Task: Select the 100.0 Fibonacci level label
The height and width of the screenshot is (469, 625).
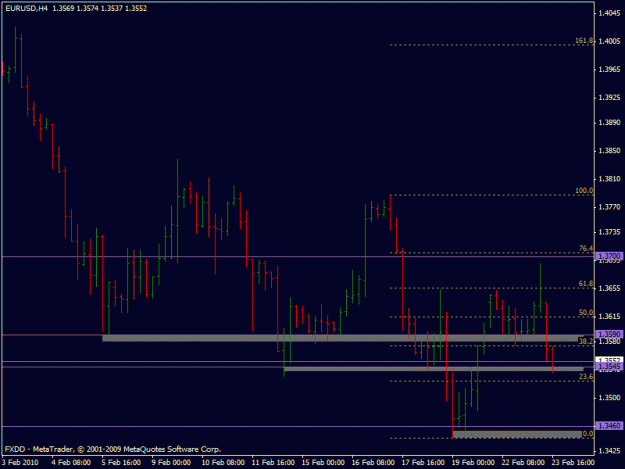Action: click(584, 191)
